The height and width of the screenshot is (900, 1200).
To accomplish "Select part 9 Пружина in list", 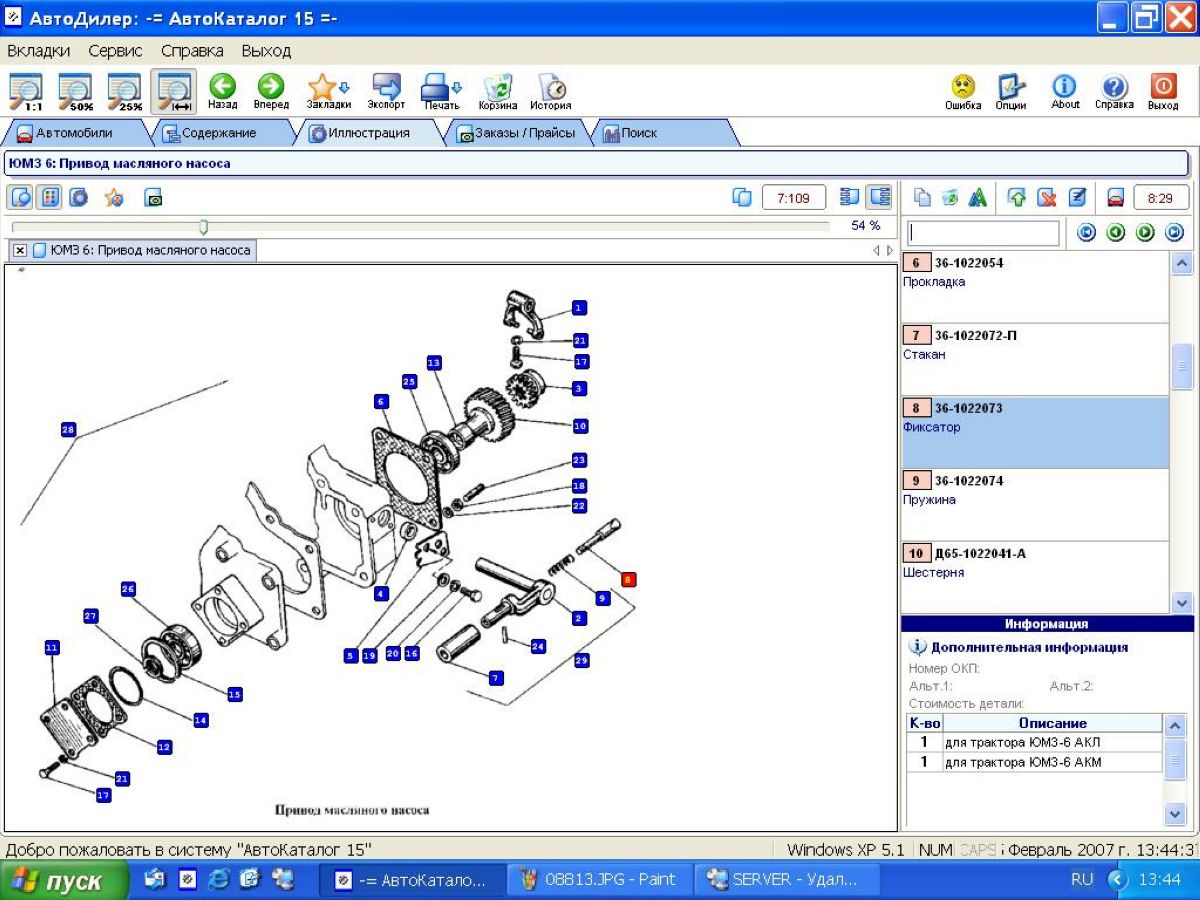I will tap(1034, 490).
